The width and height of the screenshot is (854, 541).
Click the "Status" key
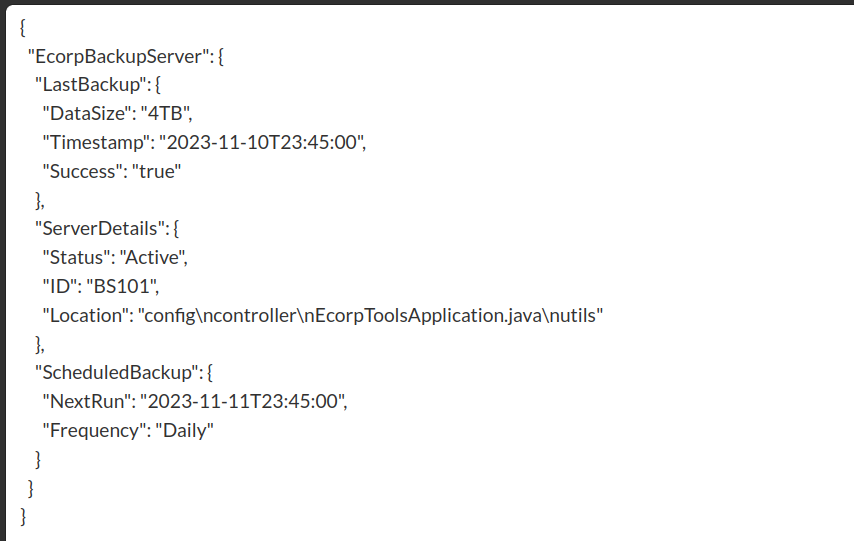coord(78,257)
